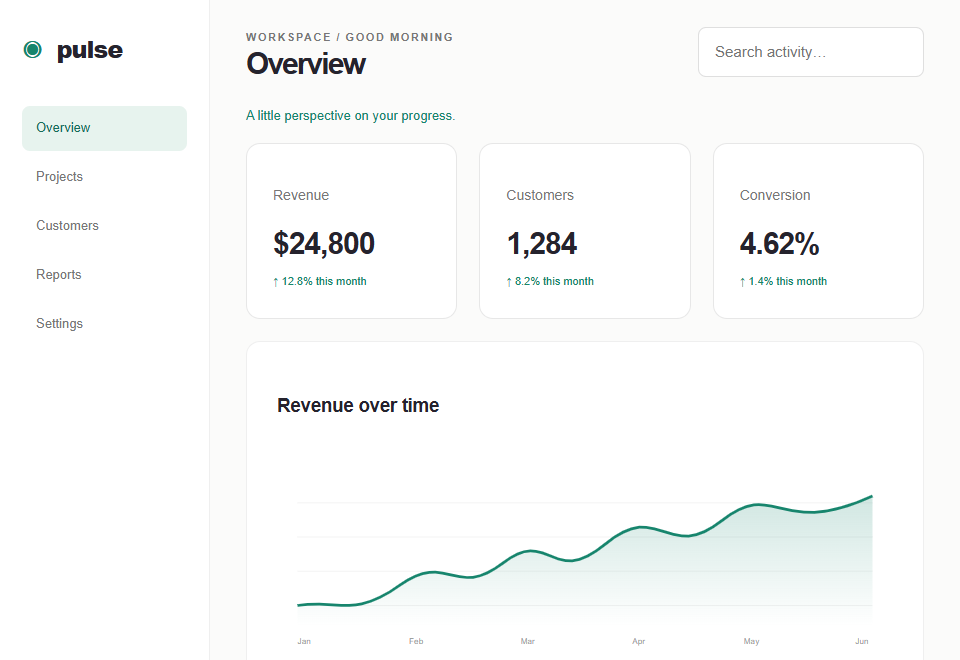The image size is (960, 660).
Task: Click the green pulse logo dot
Action: click(32, 50)
